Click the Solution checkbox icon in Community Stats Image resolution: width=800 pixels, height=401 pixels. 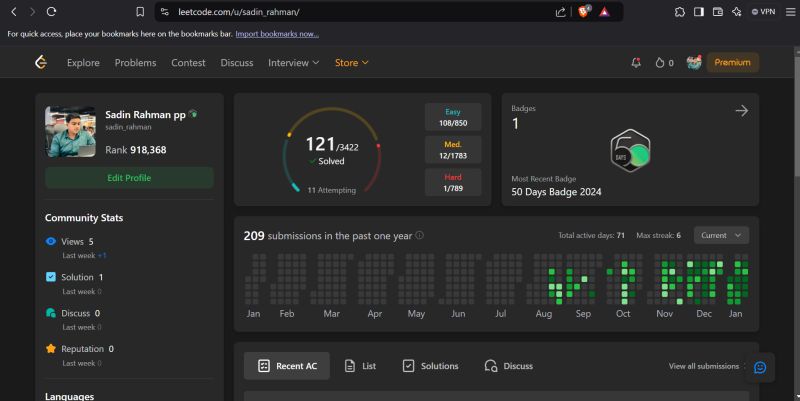tap(51, 277)
